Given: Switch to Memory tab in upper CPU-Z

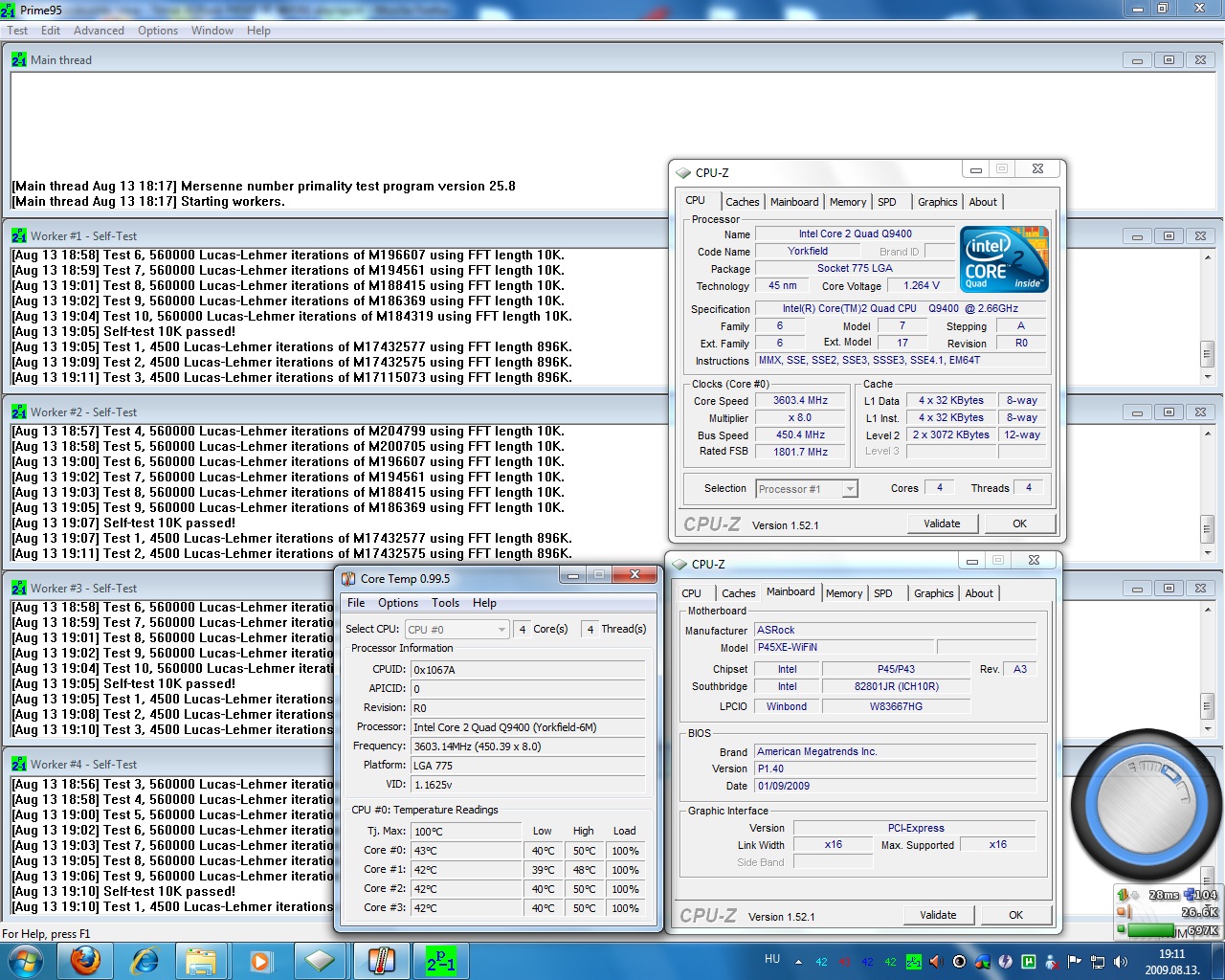Looking at the screenshot, I should 848,202.
